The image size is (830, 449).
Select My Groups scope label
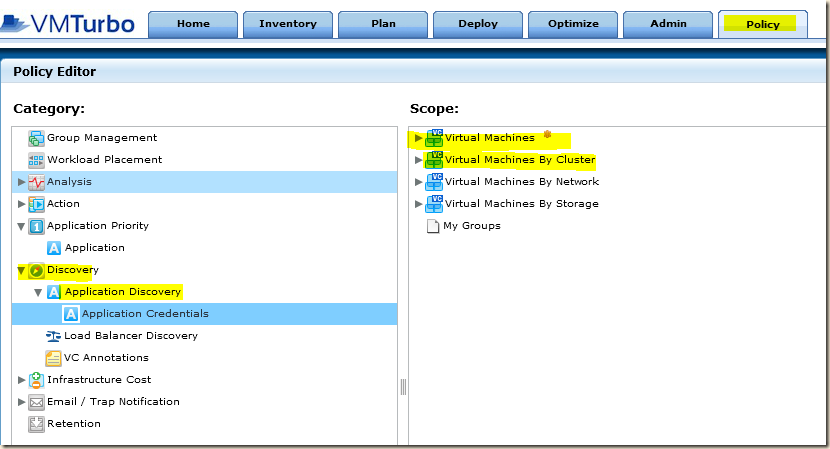click(472, 226)
